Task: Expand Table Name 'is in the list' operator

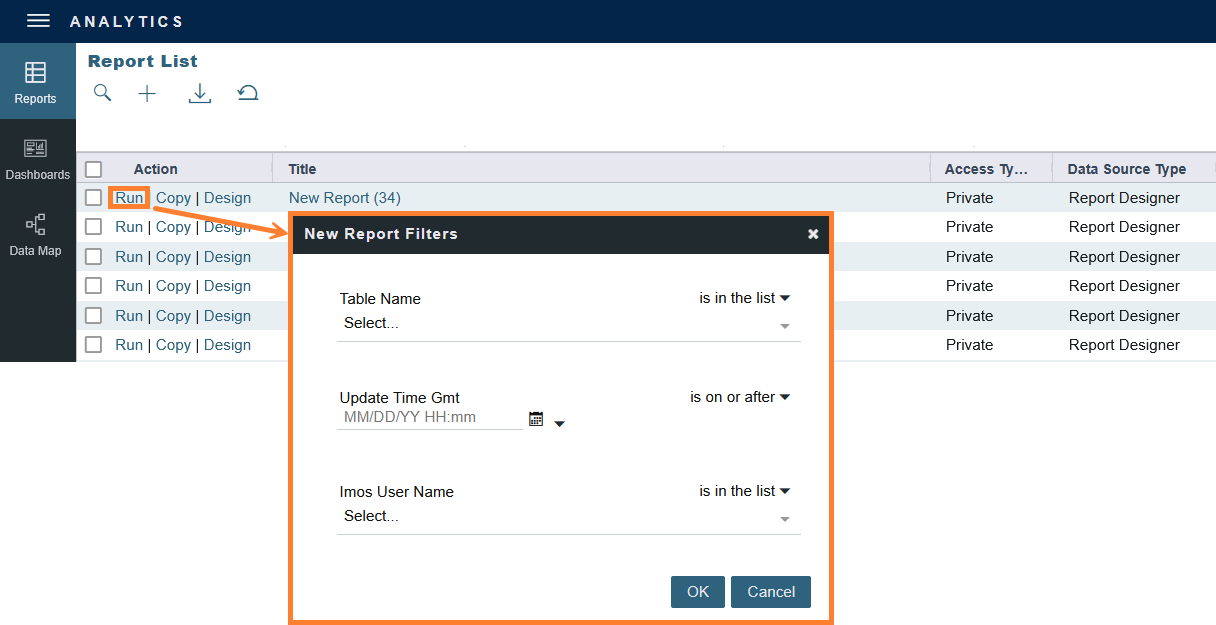Action: [x=744, y=298]
